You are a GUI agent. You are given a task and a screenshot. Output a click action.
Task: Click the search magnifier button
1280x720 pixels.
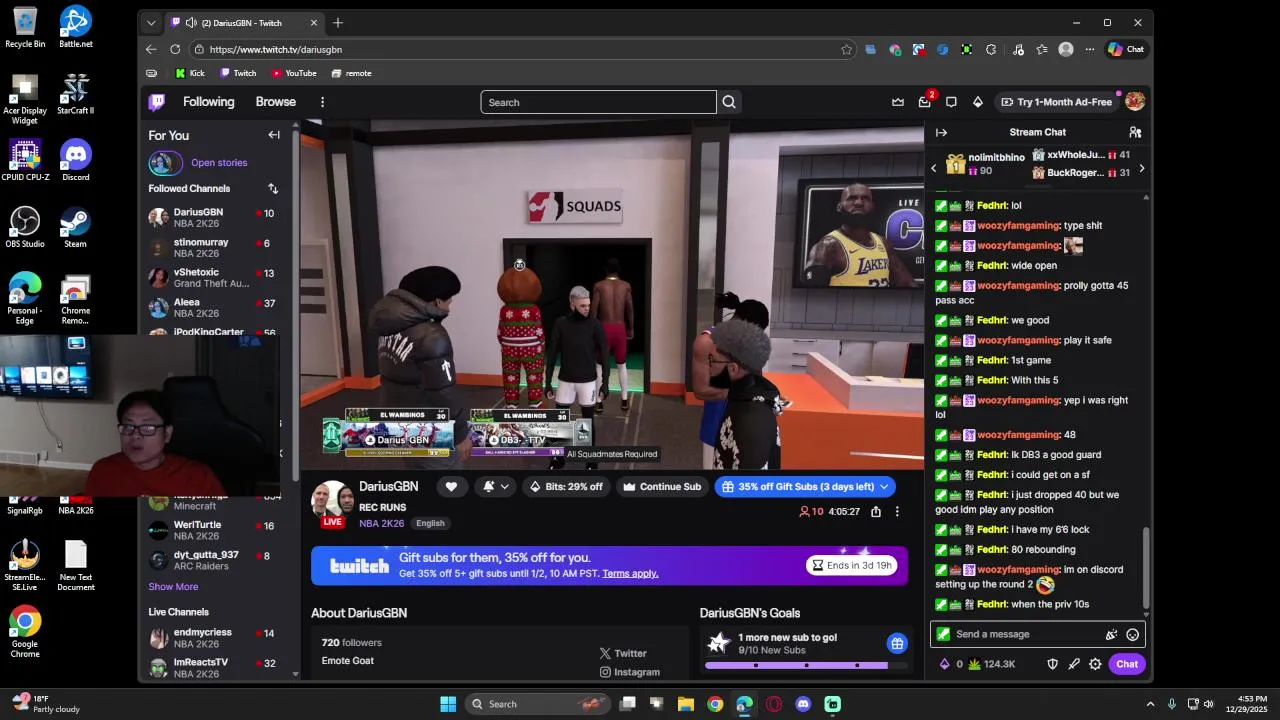729,102
